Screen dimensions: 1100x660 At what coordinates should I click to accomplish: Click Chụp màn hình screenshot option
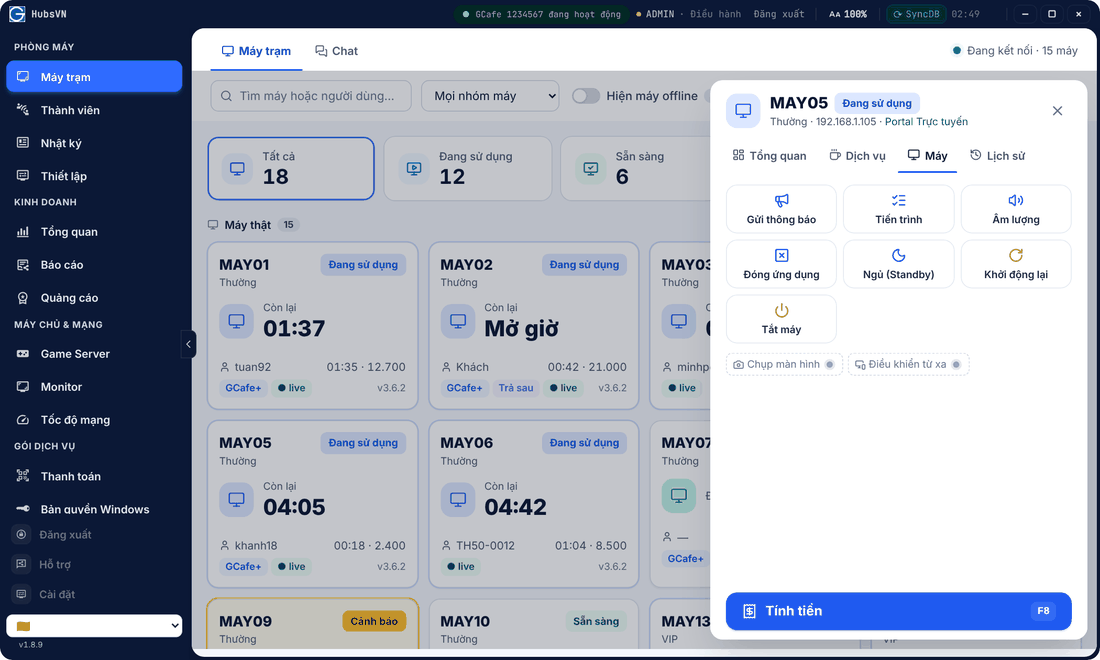click(x=784, y=364)
